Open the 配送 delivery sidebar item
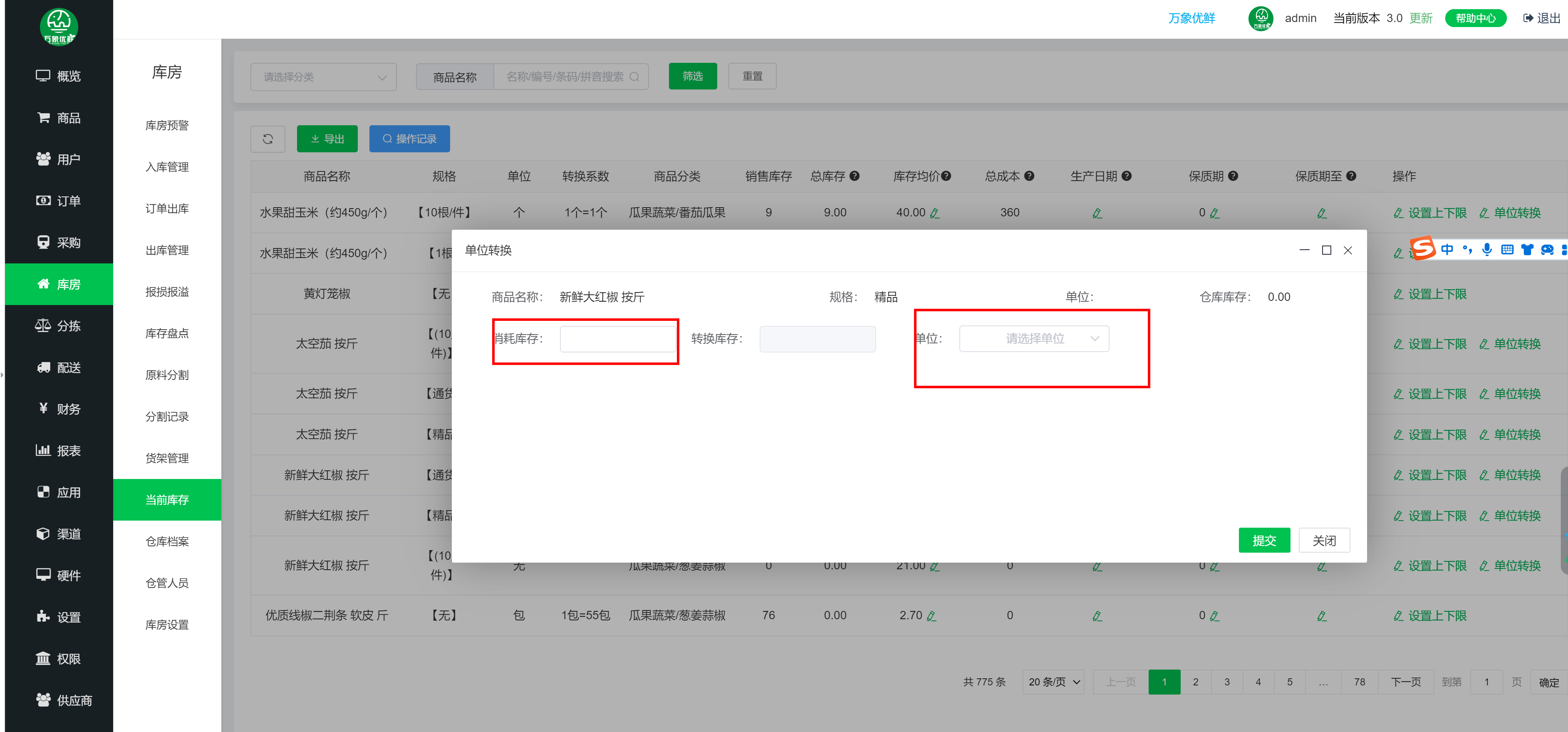Image resolution: width=1568 pixels, height=732 pixels. click(58, 367)
